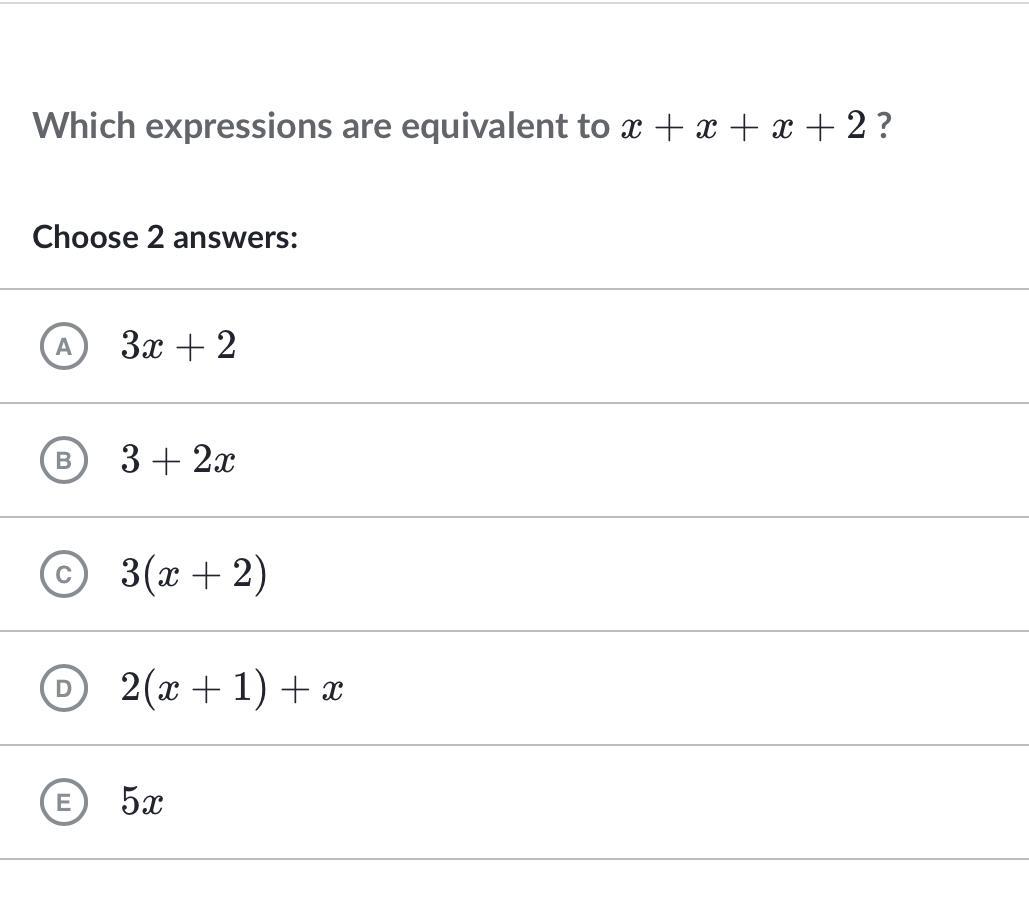Click blank space in the 3 + 2x answer row
The height and width of the screenshot is (905, 1029).
point(630,460)
